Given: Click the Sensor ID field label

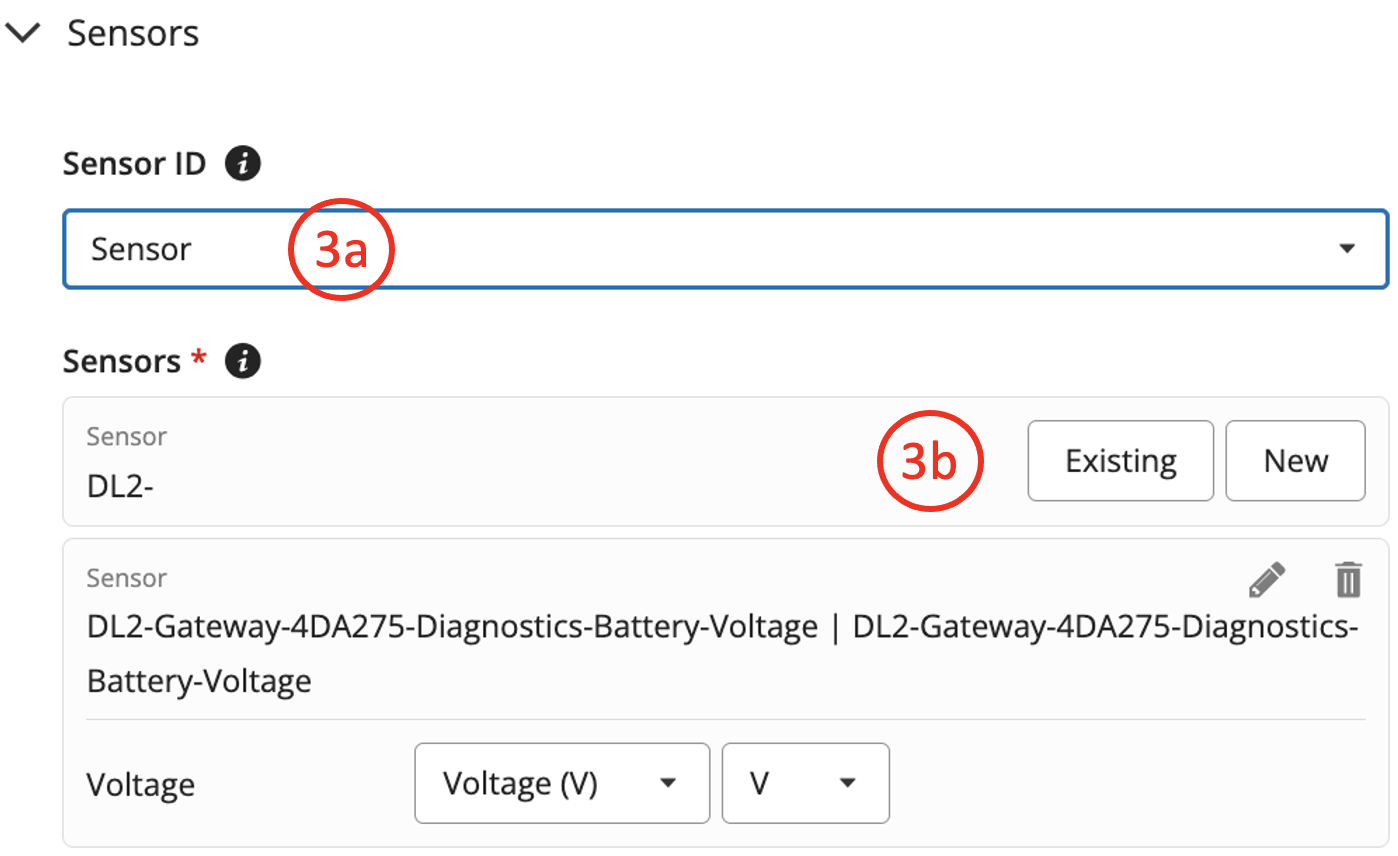Looking at the screenshot, I should 134,163.
